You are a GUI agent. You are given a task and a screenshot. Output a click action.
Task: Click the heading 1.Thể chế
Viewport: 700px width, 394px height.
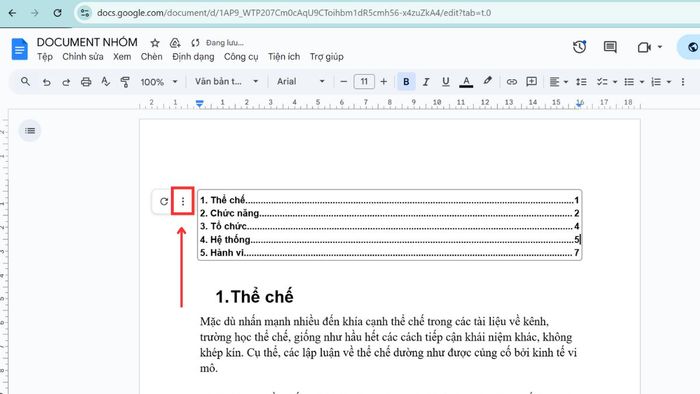pos(254,297)
